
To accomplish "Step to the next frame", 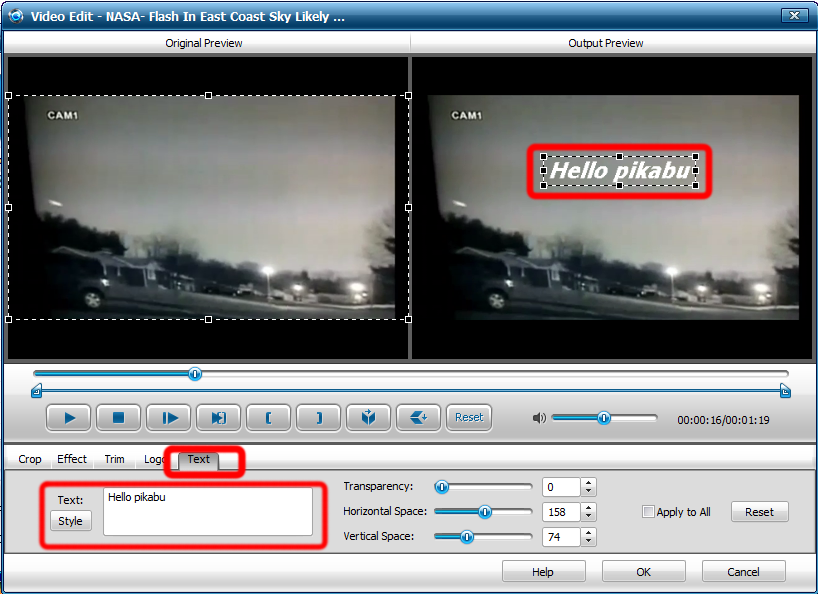I will click(168, 418).
